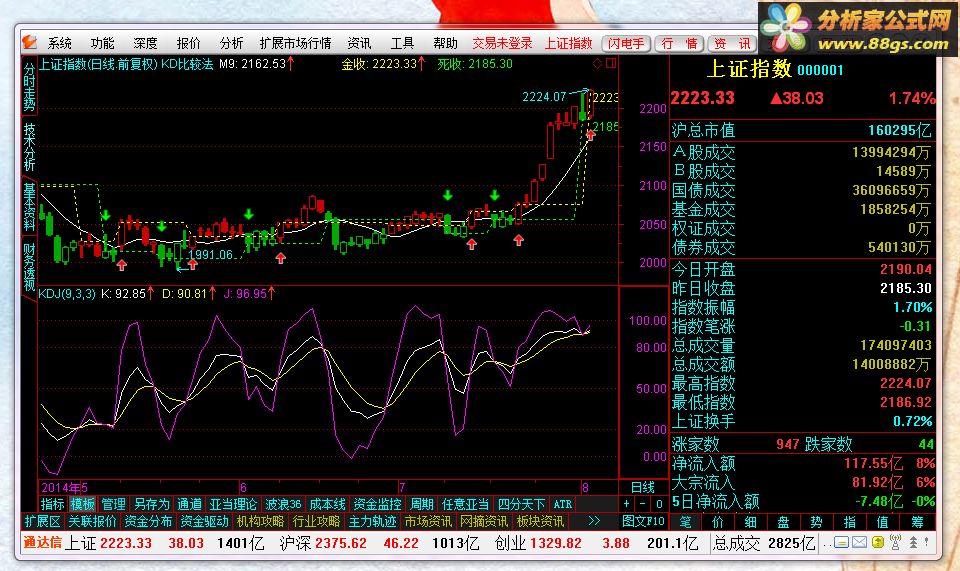
Task: Select the 周期 template tab
Action: 422,504
